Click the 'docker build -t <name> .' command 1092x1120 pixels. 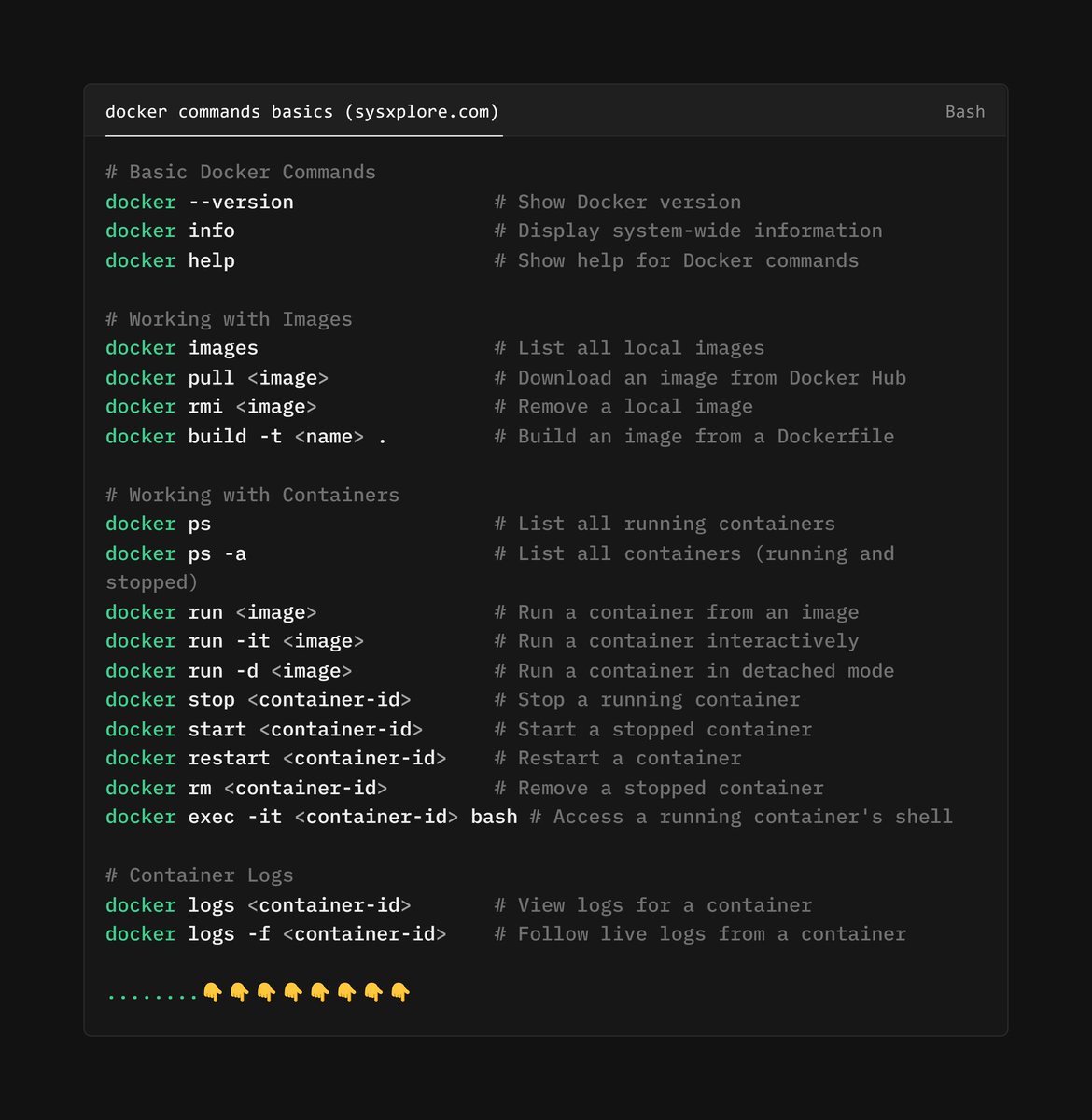[246, 437]
